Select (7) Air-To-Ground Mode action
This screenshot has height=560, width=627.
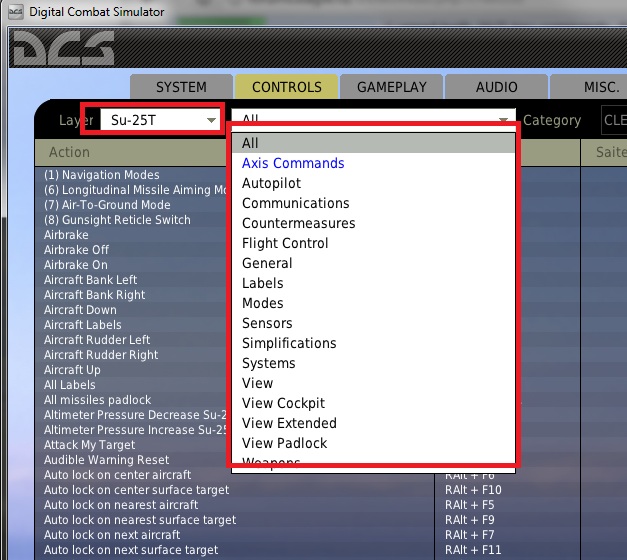(x=107, y=205)
